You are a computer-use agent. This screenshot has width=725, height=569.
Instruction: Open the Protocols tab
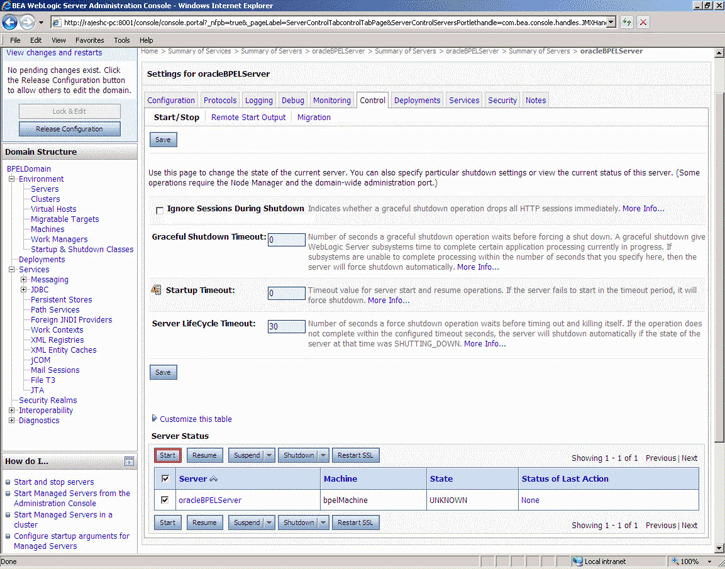pos(220,100)
